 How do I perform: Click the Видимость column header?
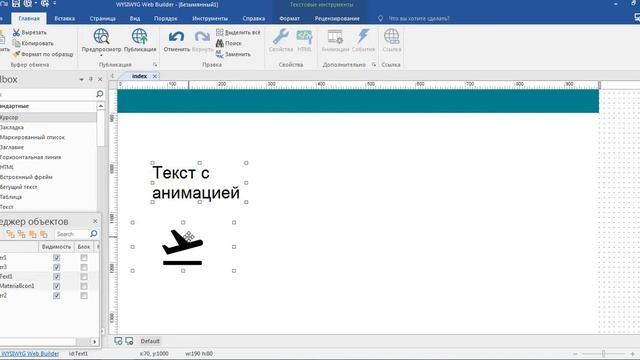(56, 247)
